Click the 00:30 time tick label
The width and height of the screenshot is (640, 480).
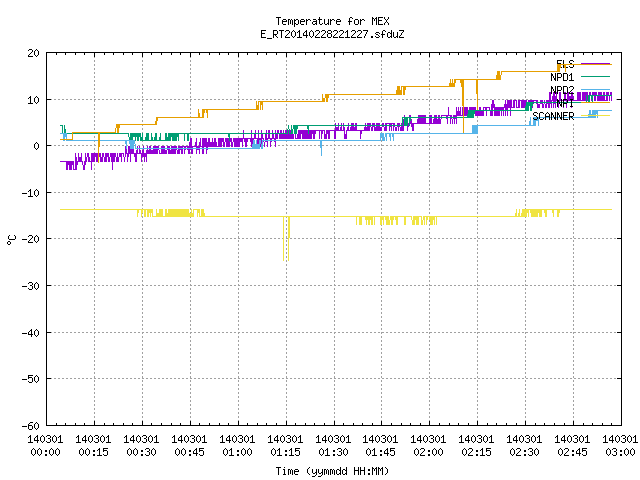(x=141, y=452)
